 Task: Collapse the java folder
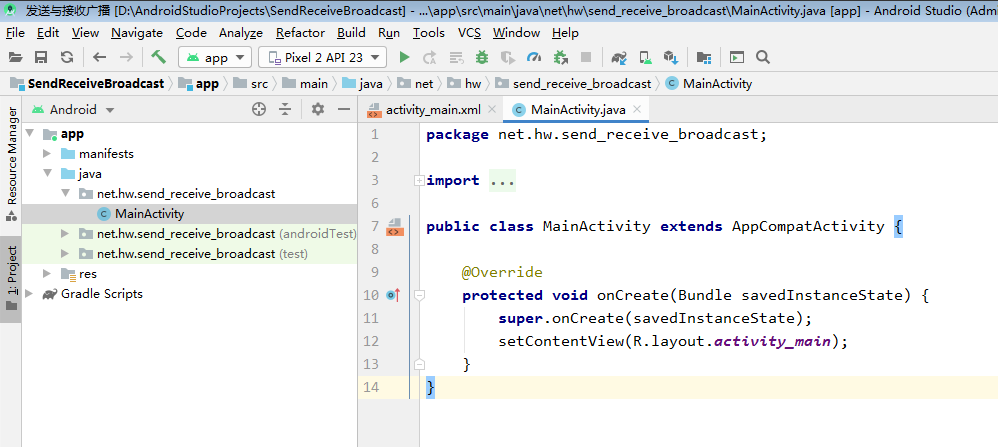tap(47, 174)
